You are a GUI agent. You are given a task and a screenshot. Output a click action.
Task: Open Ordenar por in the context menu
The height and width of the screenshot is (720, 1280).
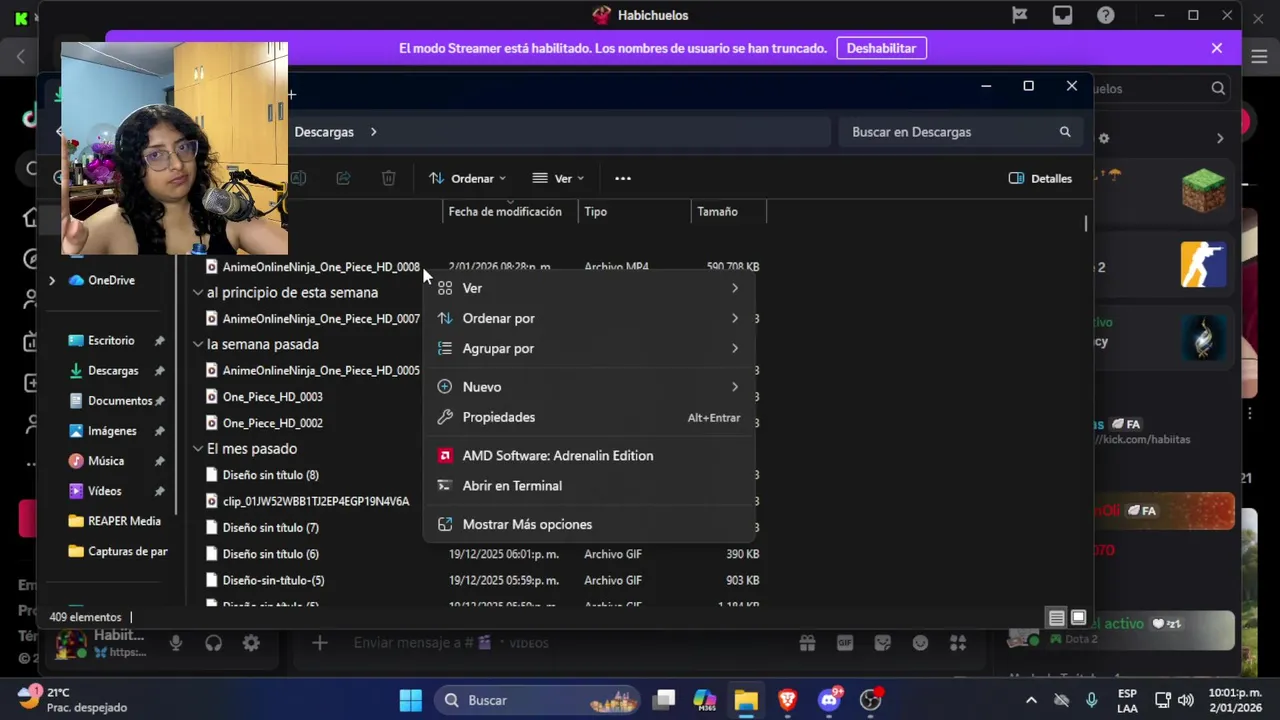point(590,318)
